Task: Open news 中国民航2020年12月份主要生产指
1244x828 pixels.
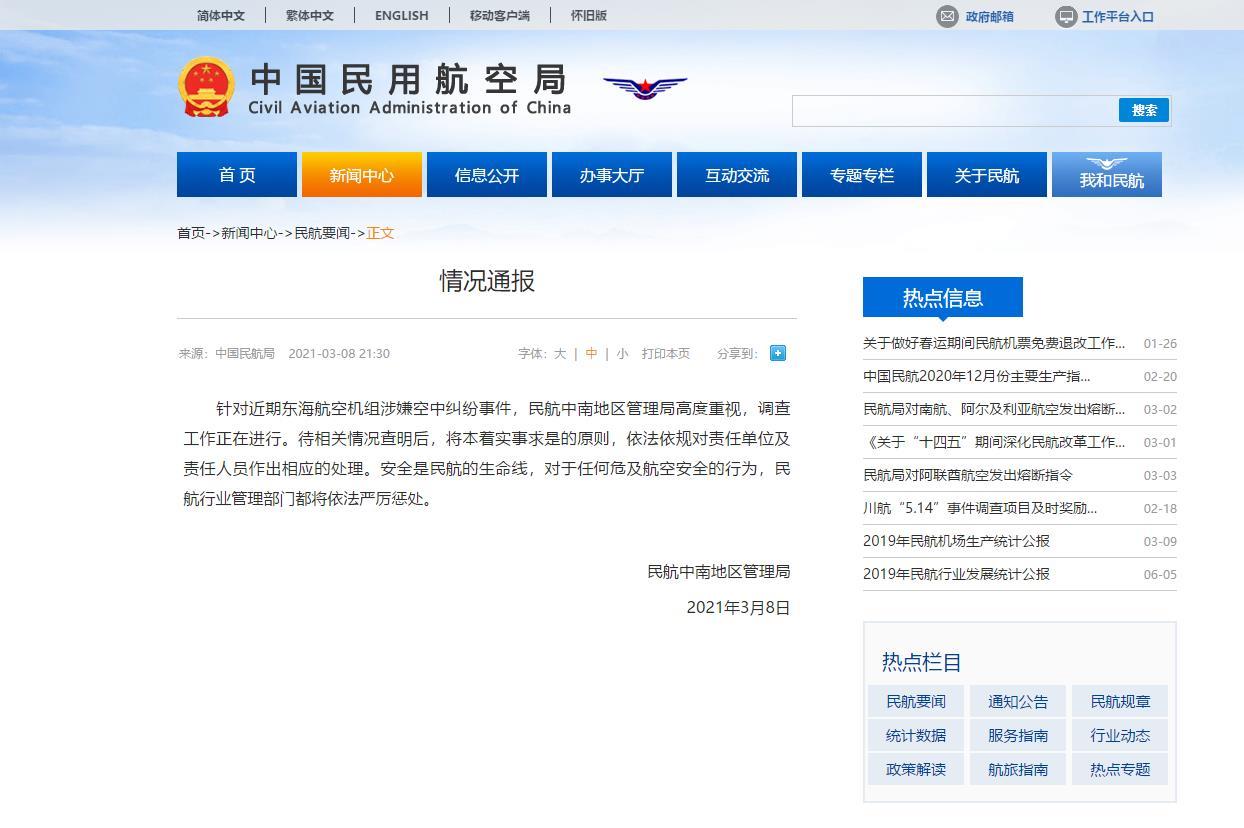Action: point(977,376)
